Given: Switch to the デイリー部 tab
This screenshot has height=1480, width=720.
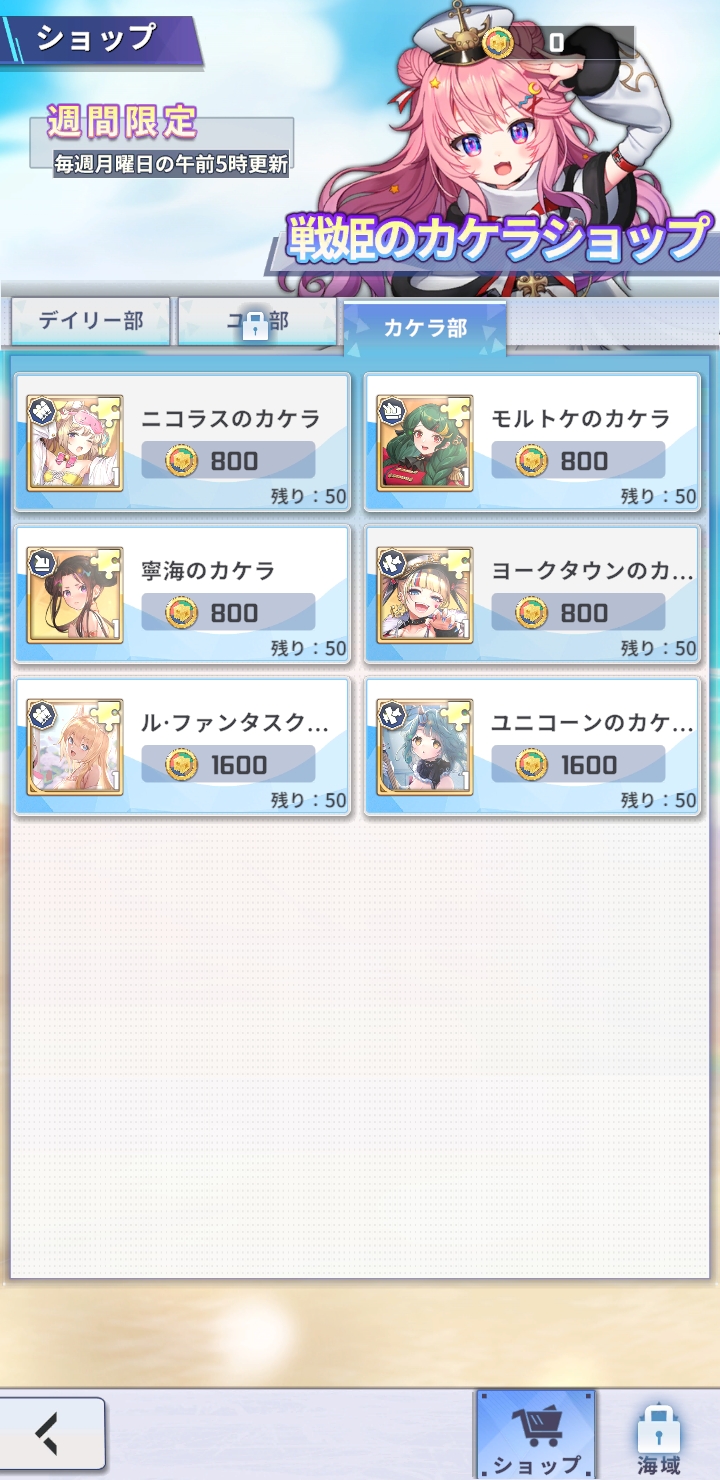Looking at the screenshot, I should click(91, 321).
